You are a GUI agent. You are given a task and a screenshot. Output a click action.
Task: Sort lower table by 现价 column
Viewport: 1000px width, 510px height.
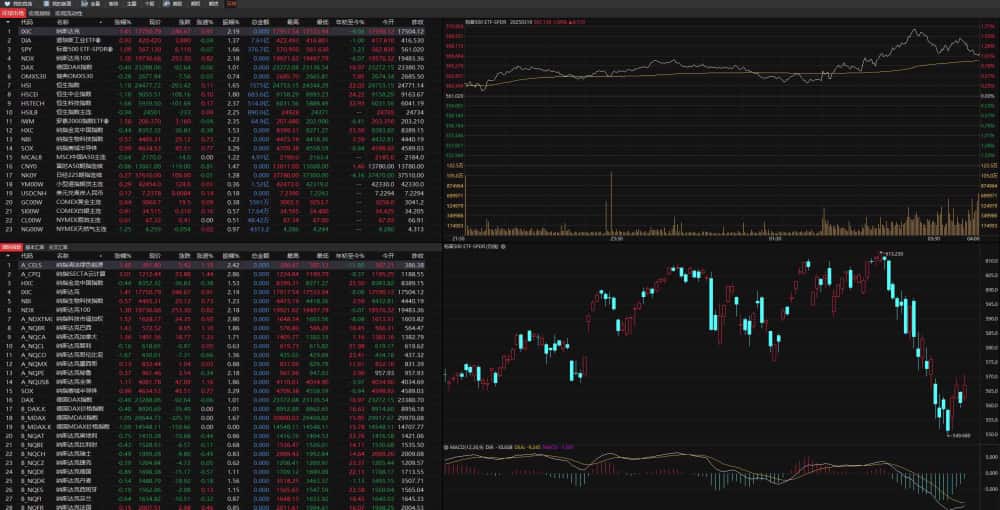154,256
